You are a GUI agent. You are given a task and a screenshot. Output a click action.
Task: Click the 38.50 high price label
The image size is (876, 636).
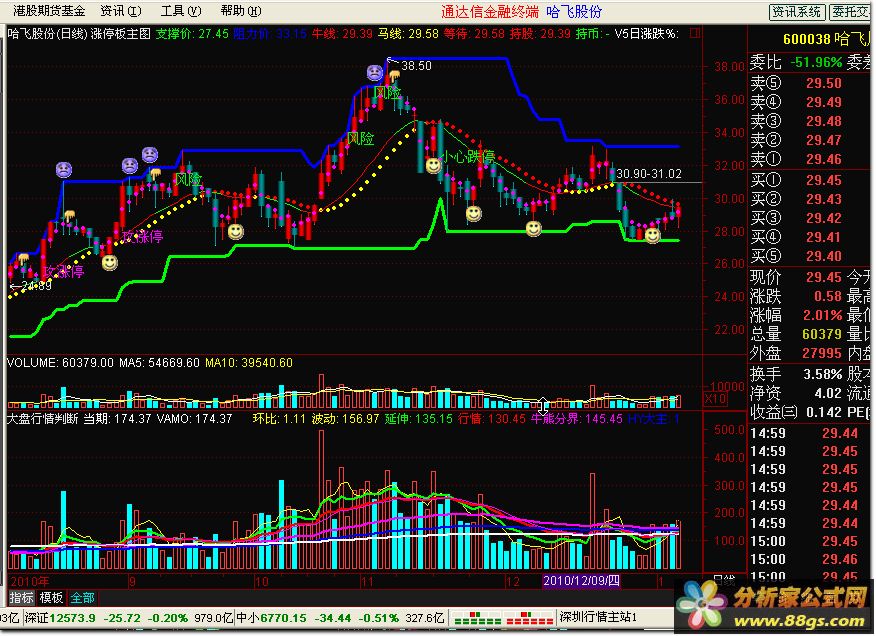click(x=416, y=65)
